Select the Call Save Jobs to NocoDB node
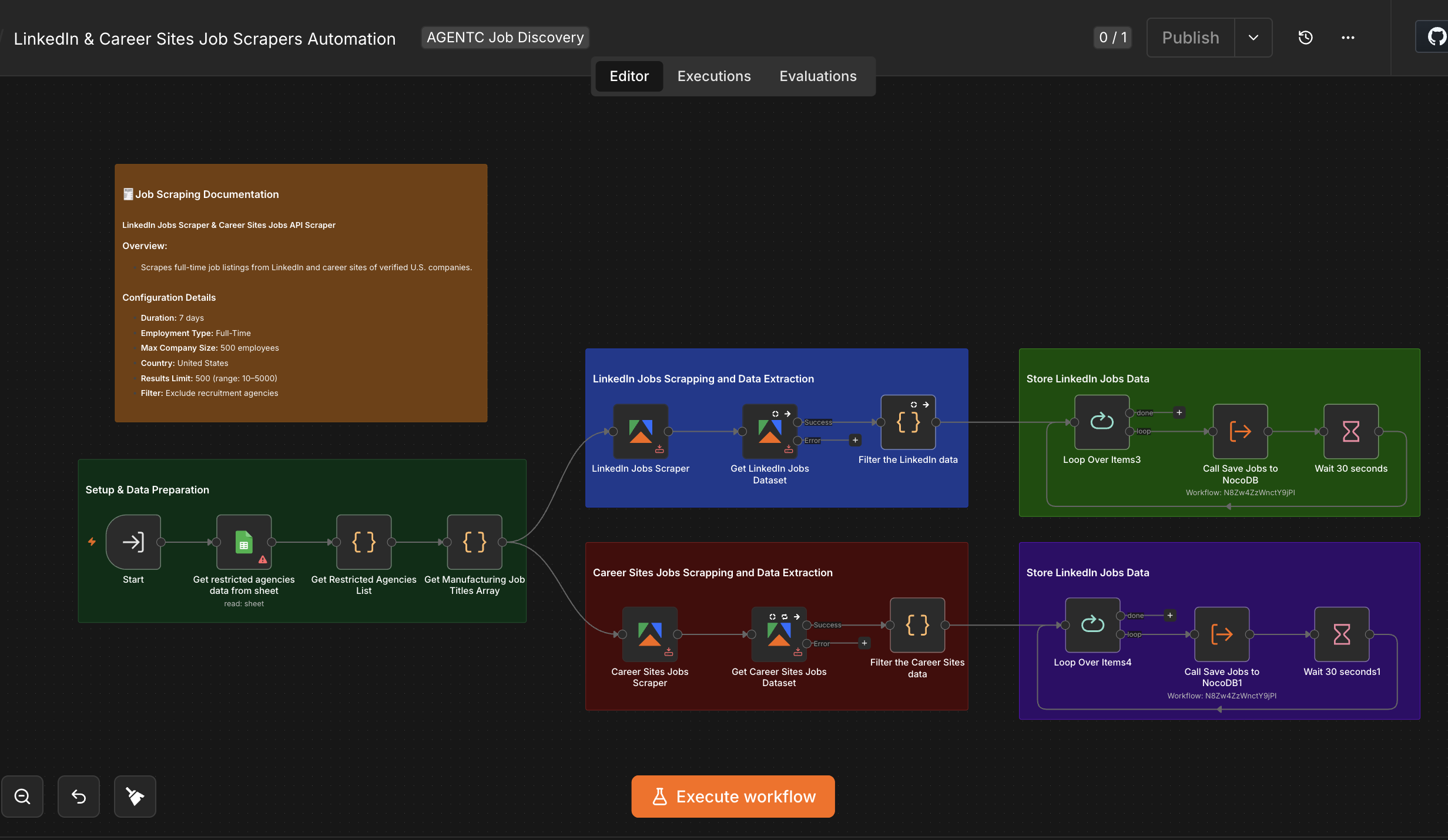This screenshot has width=1448, height=840. point(1240,431)
